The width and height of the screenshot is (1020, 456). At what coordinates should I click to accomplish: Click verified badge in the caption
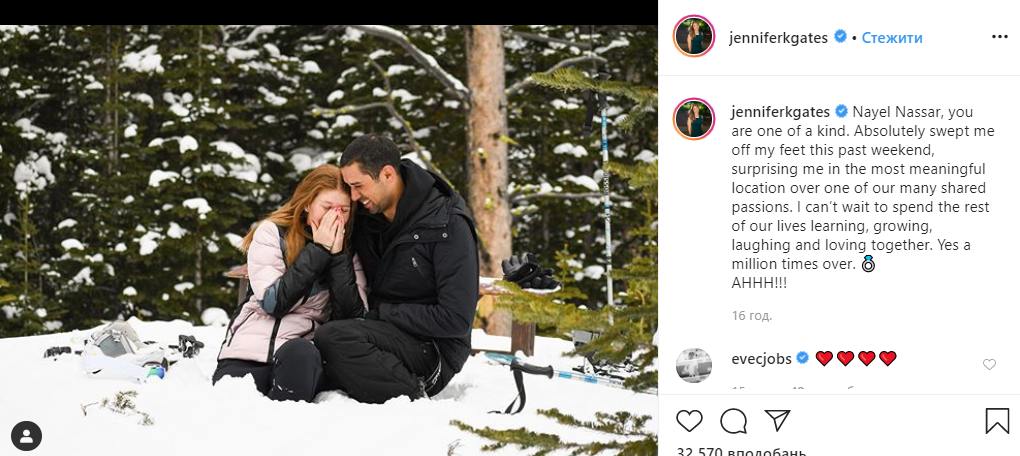(841, 111)
